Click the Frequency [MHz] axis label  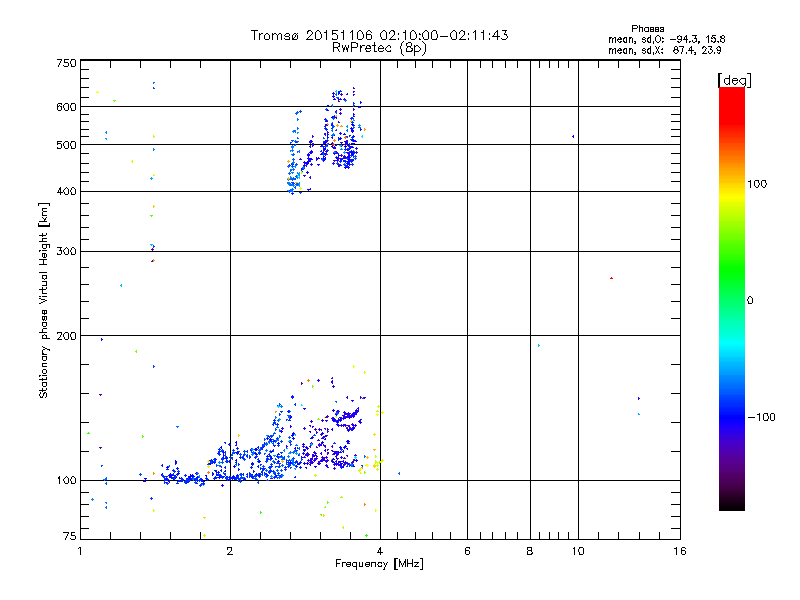[379, 565]
